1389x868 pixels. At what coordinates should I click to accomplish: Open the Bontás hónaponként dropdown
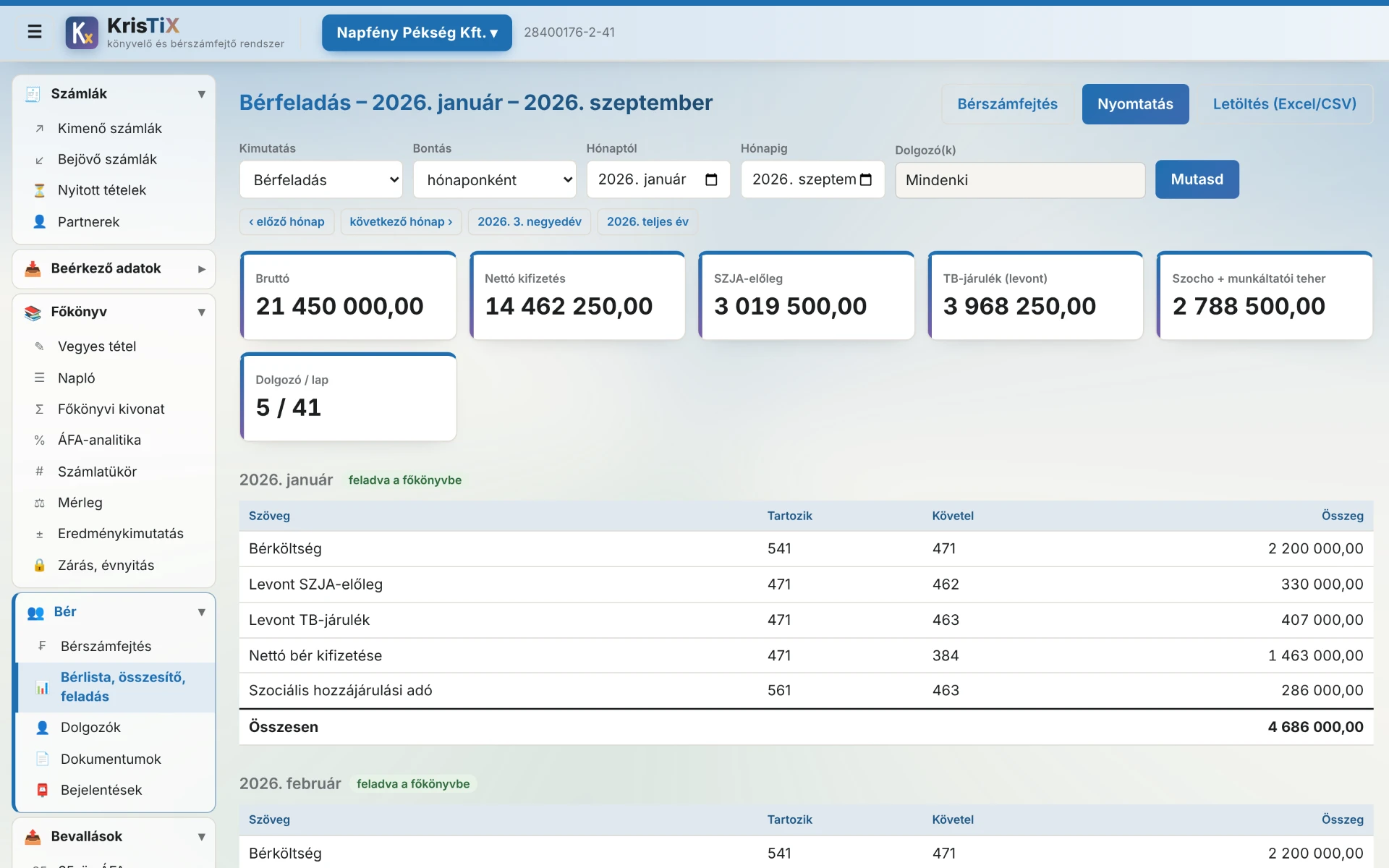[495, 180]
